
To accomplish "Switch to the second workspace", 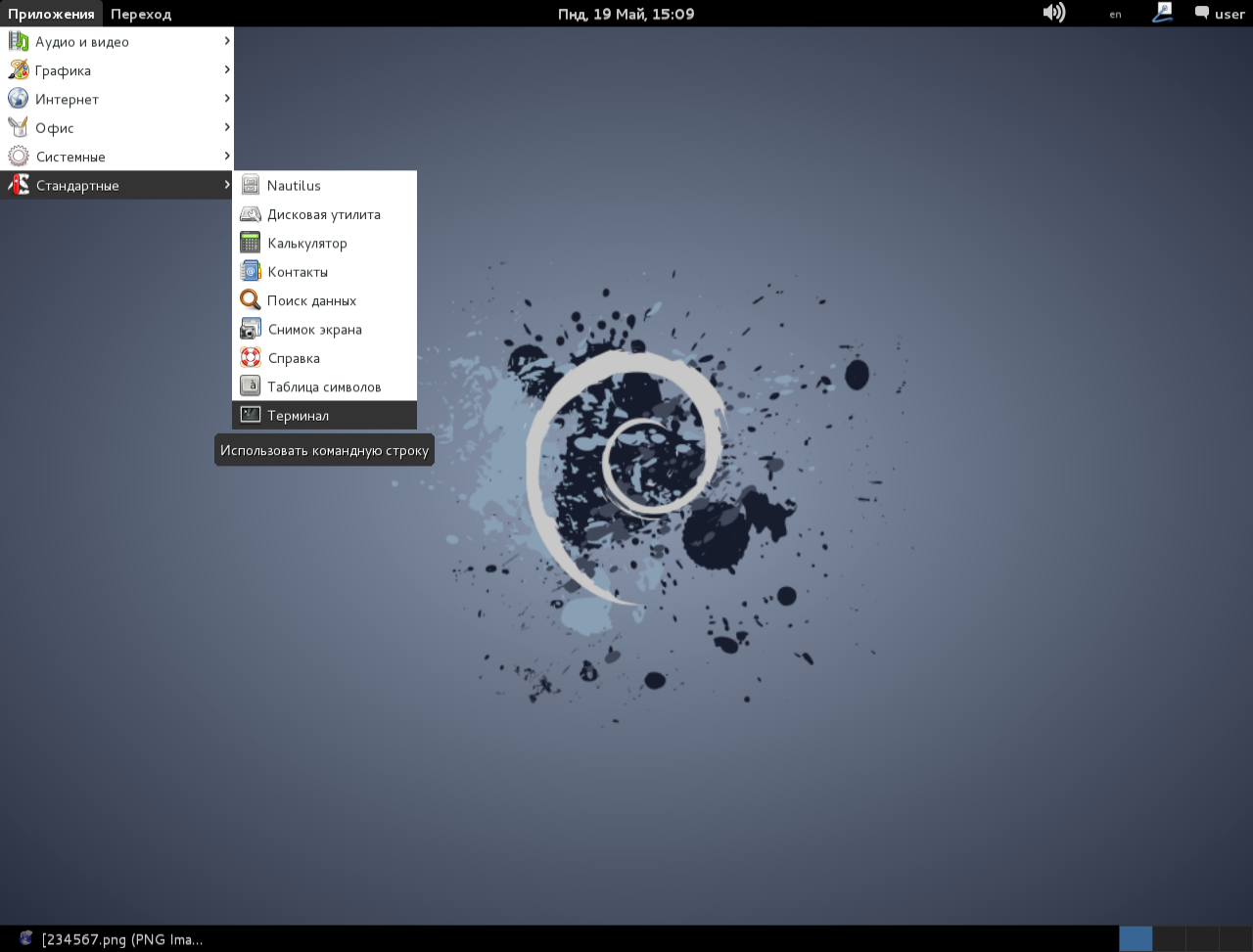I will pyautogui.click(x=1169, y=939).
